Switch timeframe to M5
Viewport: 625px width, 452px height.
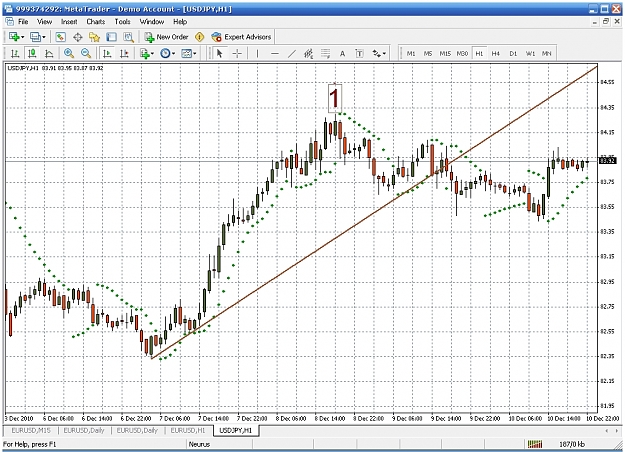point(428,53)
